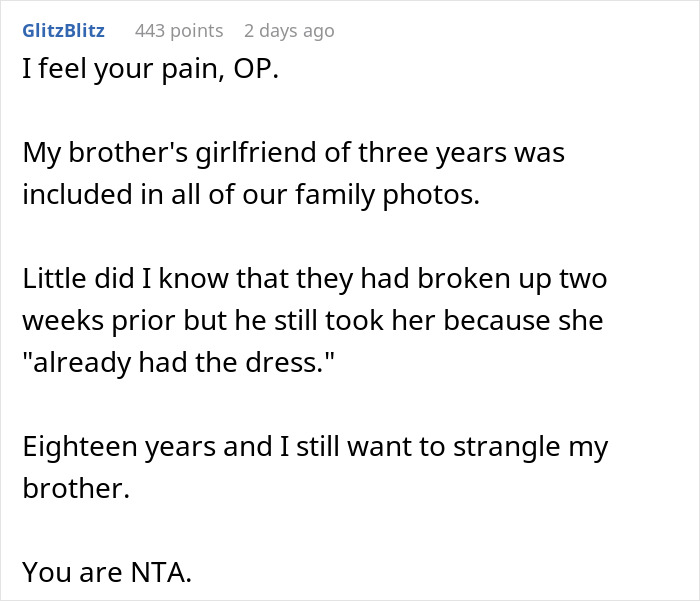This screenshot has height=601, width=700.
Task: Click the 443 points score
Action: tap(179, 31)
